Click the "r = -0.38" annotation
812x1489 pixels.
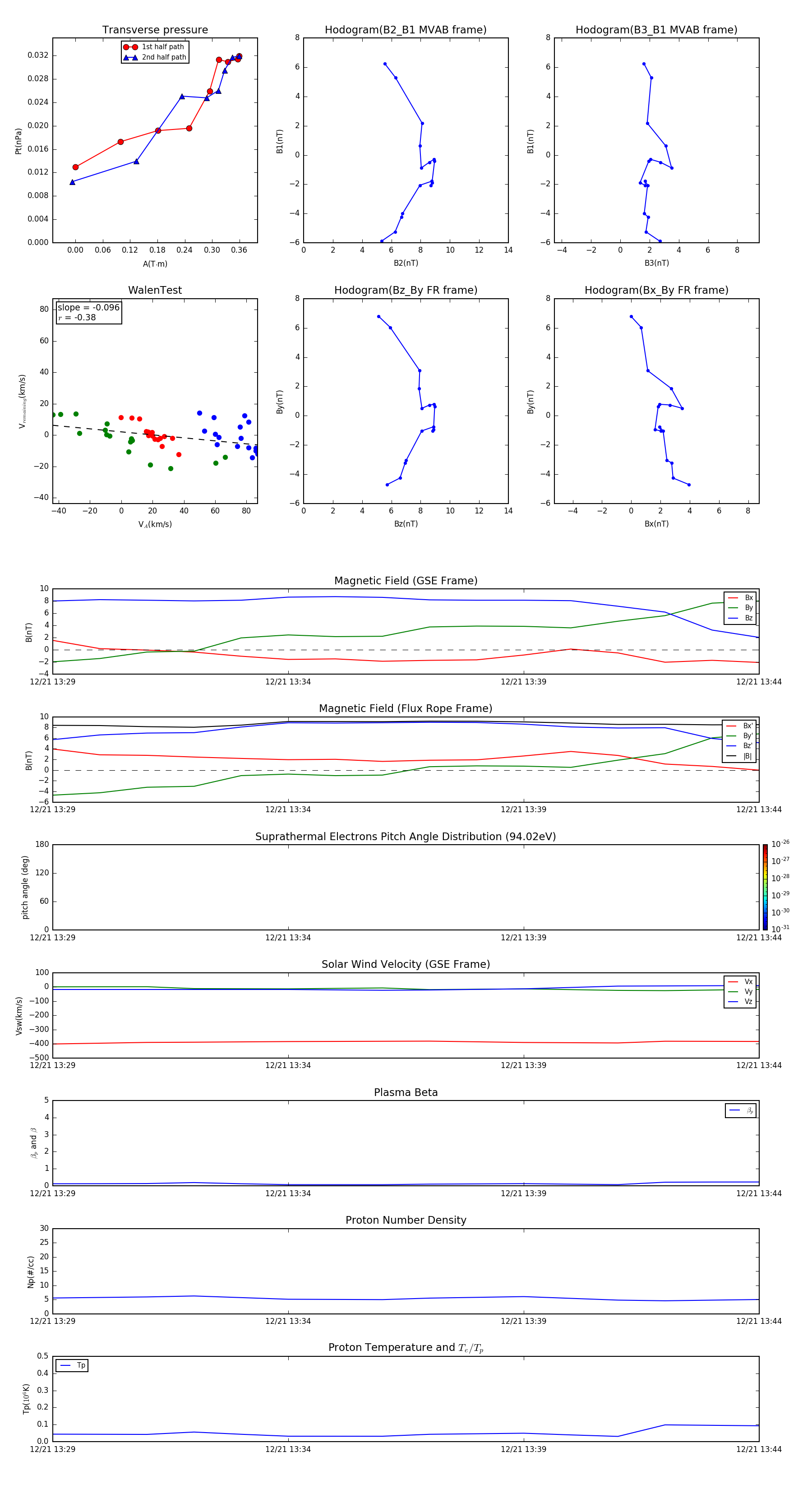click(77, 317)
